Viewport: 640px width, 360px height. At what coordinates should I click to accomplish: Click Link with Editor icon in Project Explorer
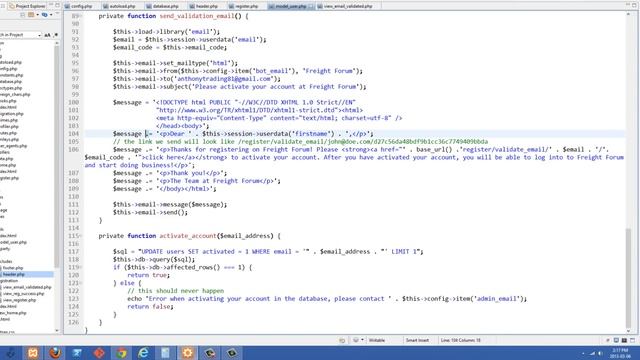click(x=44, y=15)
